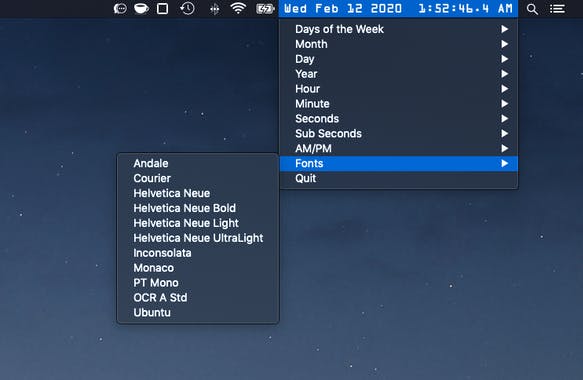
Task: Select Monaco font
Action: (x=198, y=268)
